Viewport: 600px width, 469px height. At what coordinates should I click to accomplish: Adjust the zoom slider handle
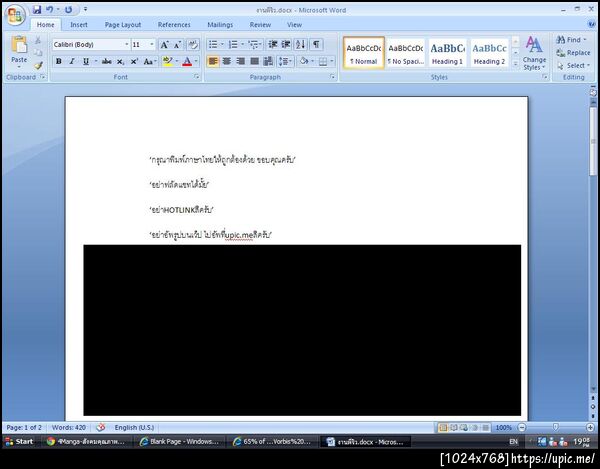click(x=556, y=427)
